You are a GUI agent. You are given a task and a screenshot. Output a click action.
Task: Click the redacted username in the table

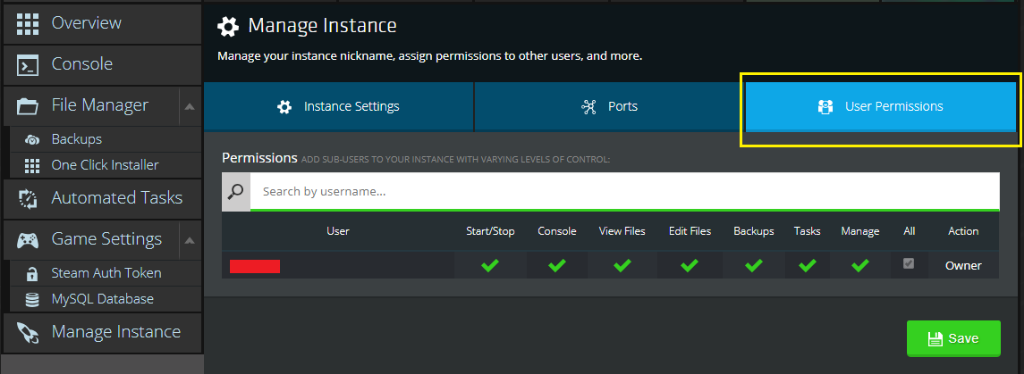click(255, 266)
